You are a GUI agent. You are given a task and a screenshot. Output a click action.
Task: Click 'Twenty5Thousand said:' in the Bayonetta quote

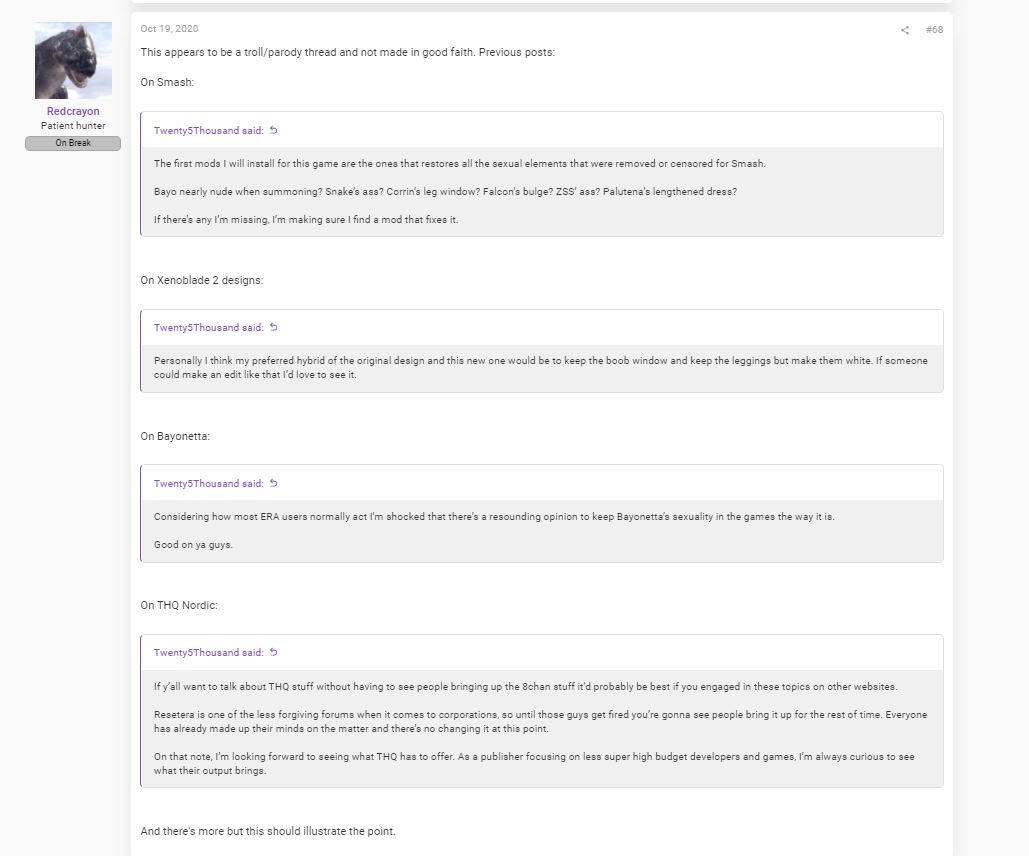(209, 484)
